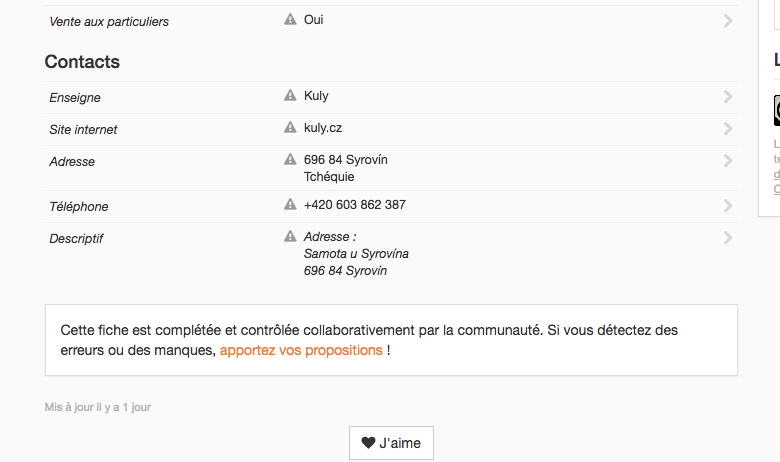
Task: Click the Vente aux particuliers label
Action: tap(109, 22)
